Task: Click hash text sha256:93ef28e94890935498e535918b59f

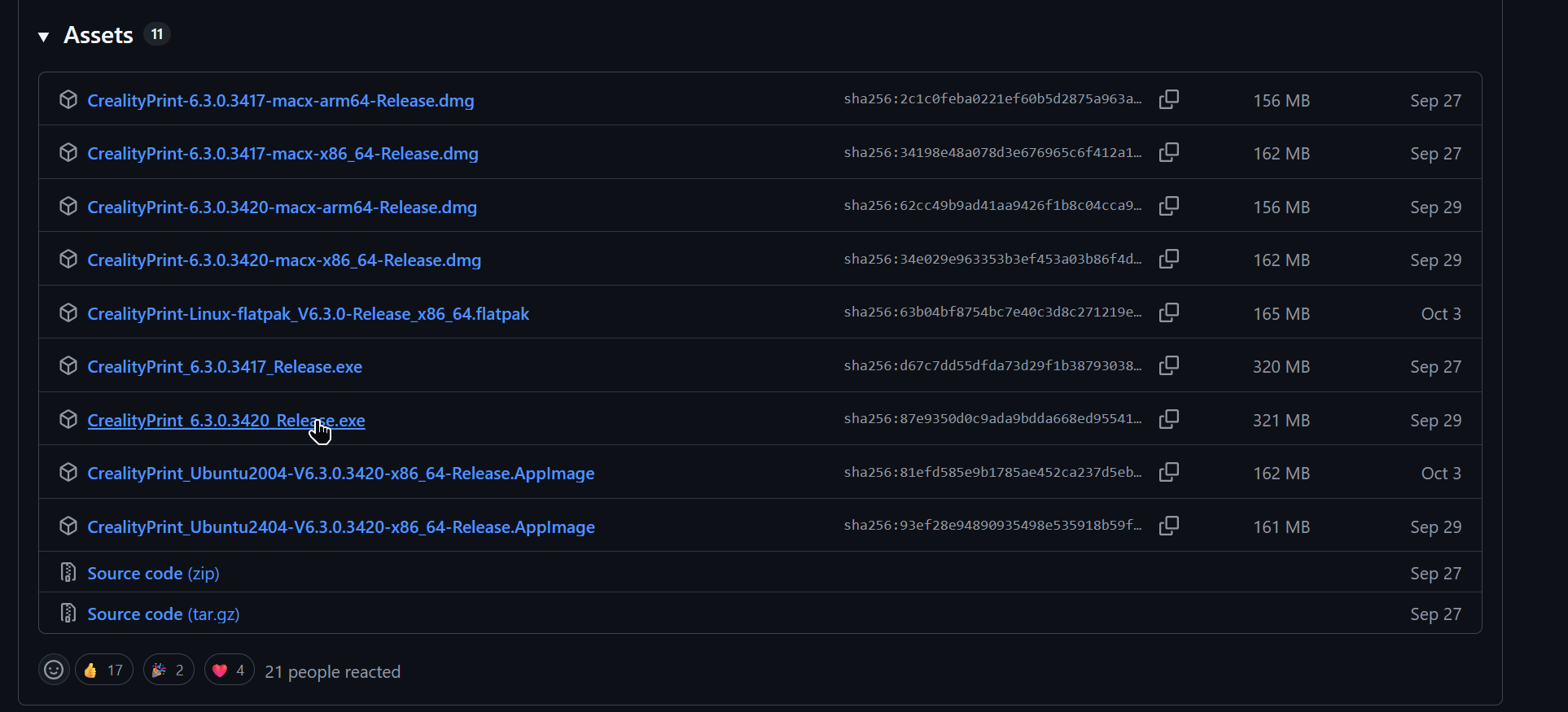Action: [x=992, y=526]
